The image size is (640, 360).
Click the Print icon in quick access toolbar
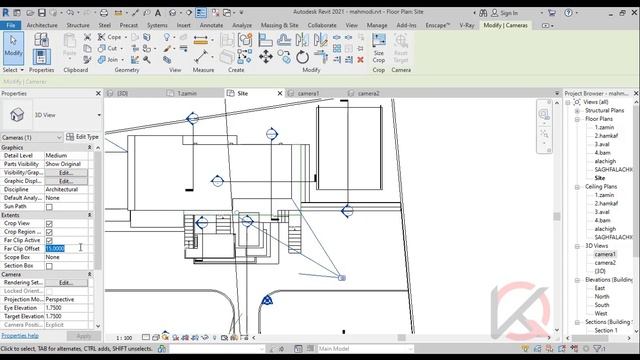(104, 13)
